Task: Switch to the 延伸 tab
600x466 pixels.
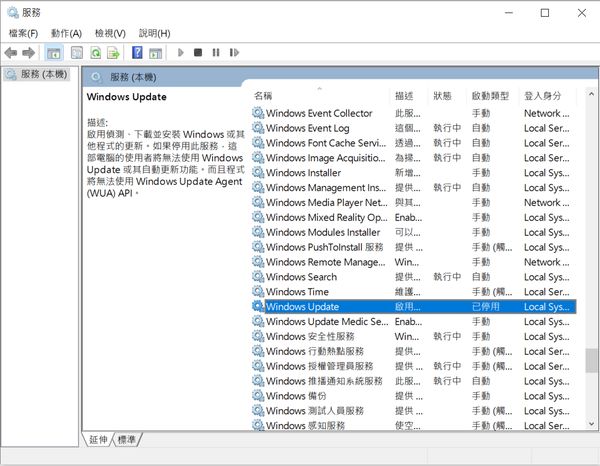Action: [x=98, y=440]
